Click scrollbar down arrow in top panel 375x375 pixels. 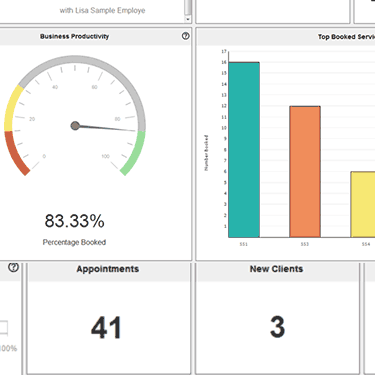click(x=188, y=19)
